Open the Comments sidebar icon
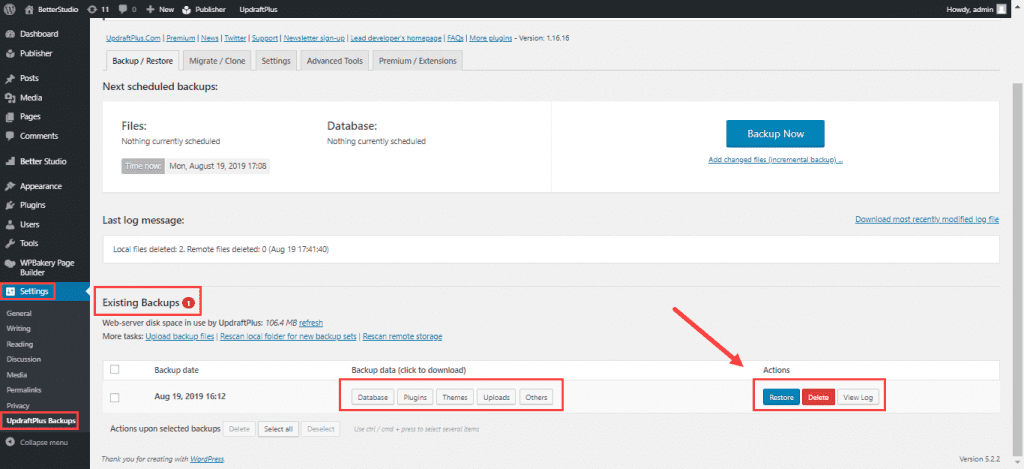This screenshot has height=469, width=1024. [10, 136]
